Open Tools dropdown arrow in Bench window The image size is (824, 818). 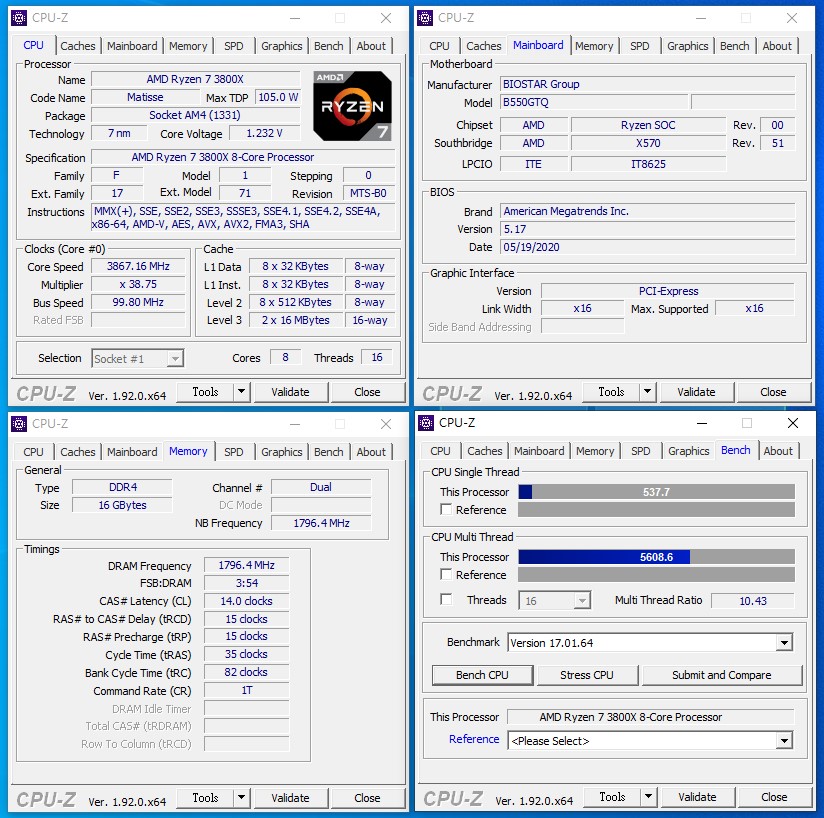tap(648, 796)
